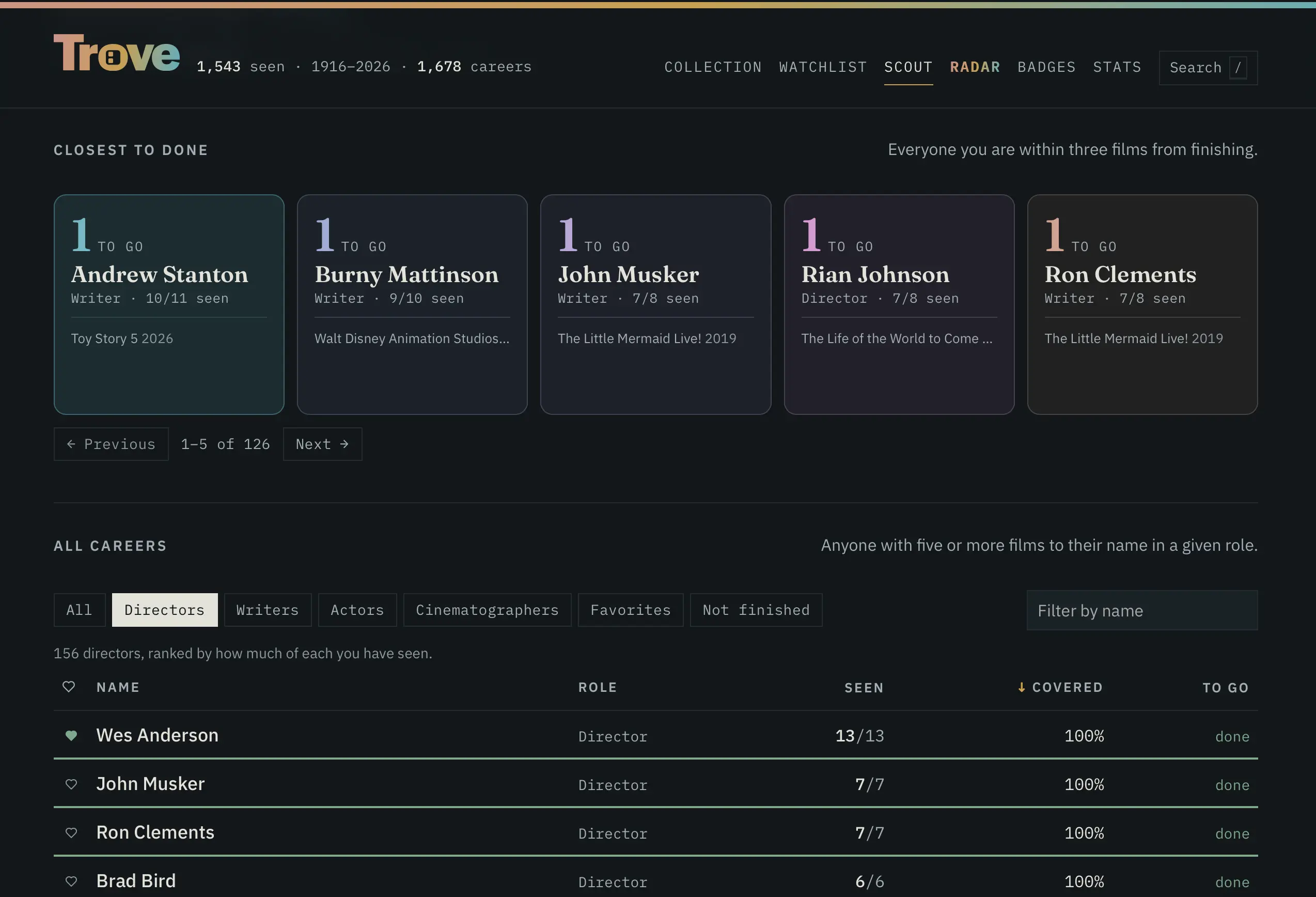Viewport: 1316px width, 897px height.
Task: Click The Life of the World to Come title
Action: pos(897,338)
